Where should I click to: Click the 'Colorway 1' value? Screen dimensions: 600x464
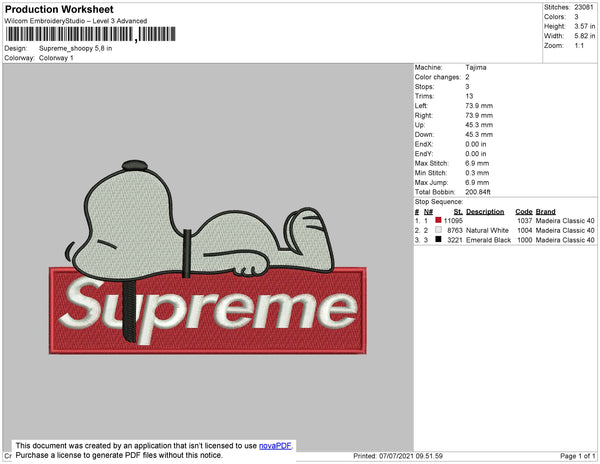56,58
